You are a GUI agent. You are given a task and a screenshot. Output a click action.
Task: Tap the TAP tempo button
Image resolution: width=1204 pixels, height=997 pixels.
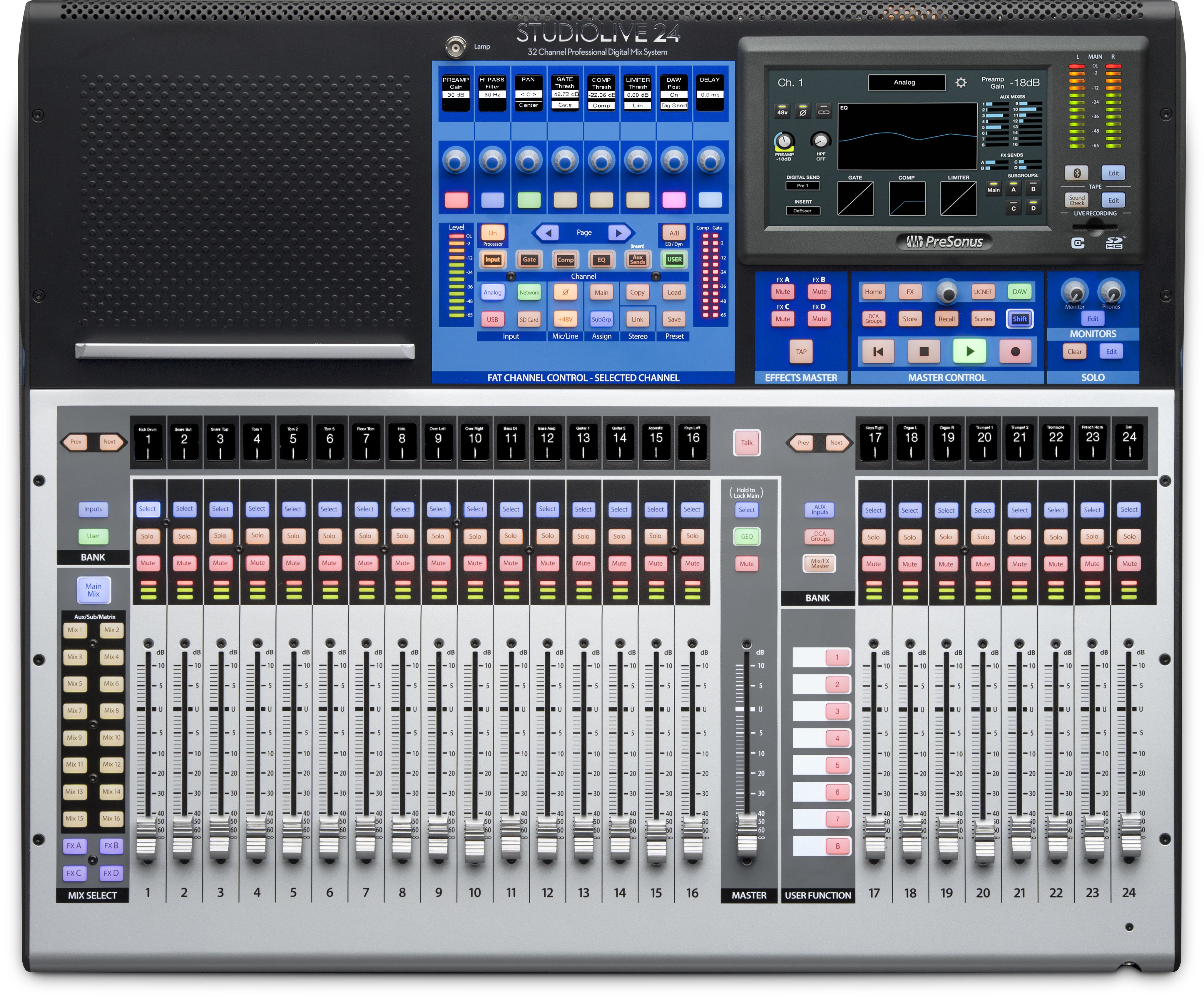click(801, 352)
